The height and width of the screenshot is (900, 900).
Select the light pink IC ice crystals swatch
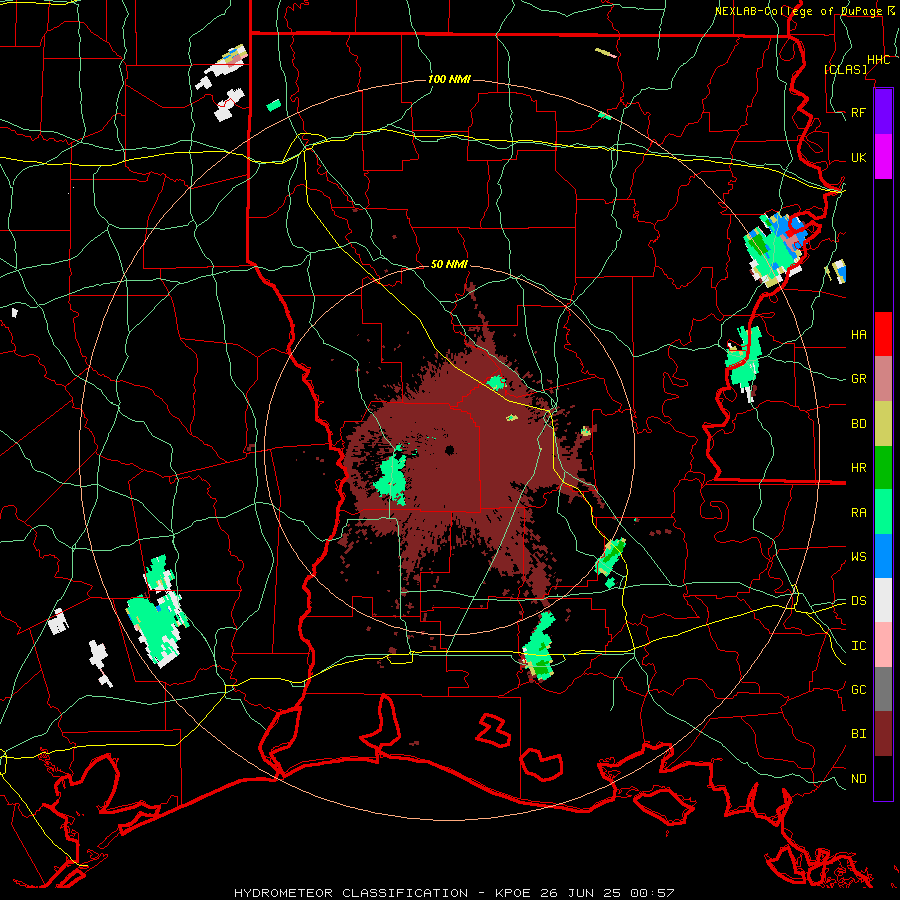click(883, 645)
